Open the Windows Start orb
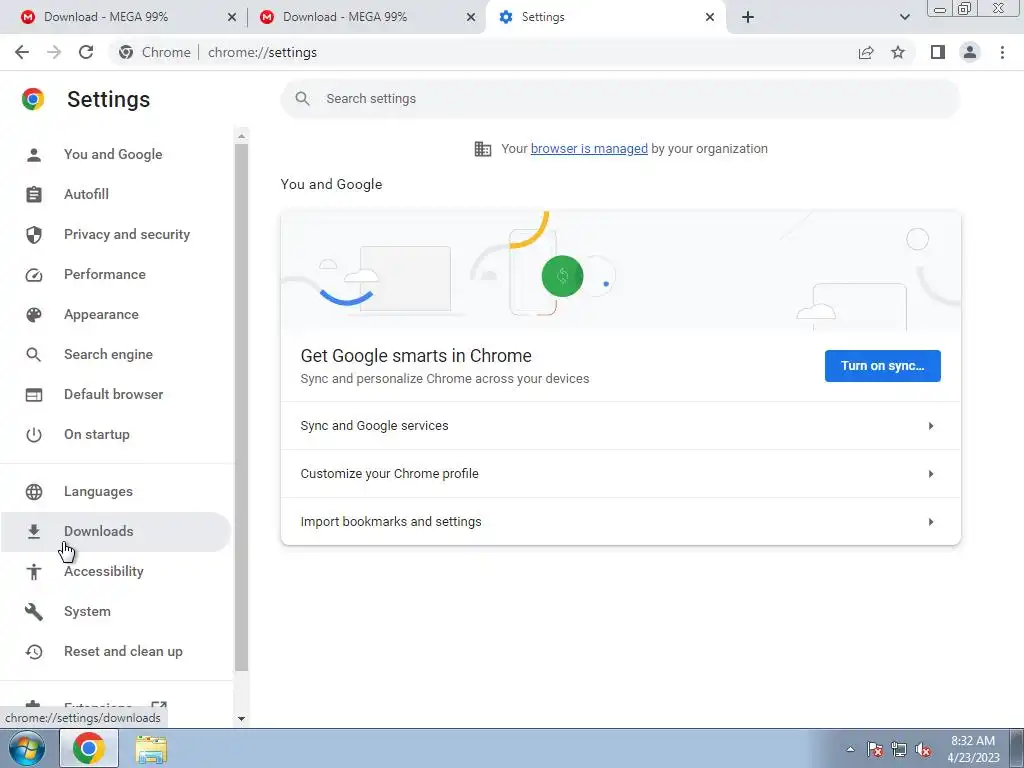The width and height of the screenshot is (1024, 768). tap(27, 748)
